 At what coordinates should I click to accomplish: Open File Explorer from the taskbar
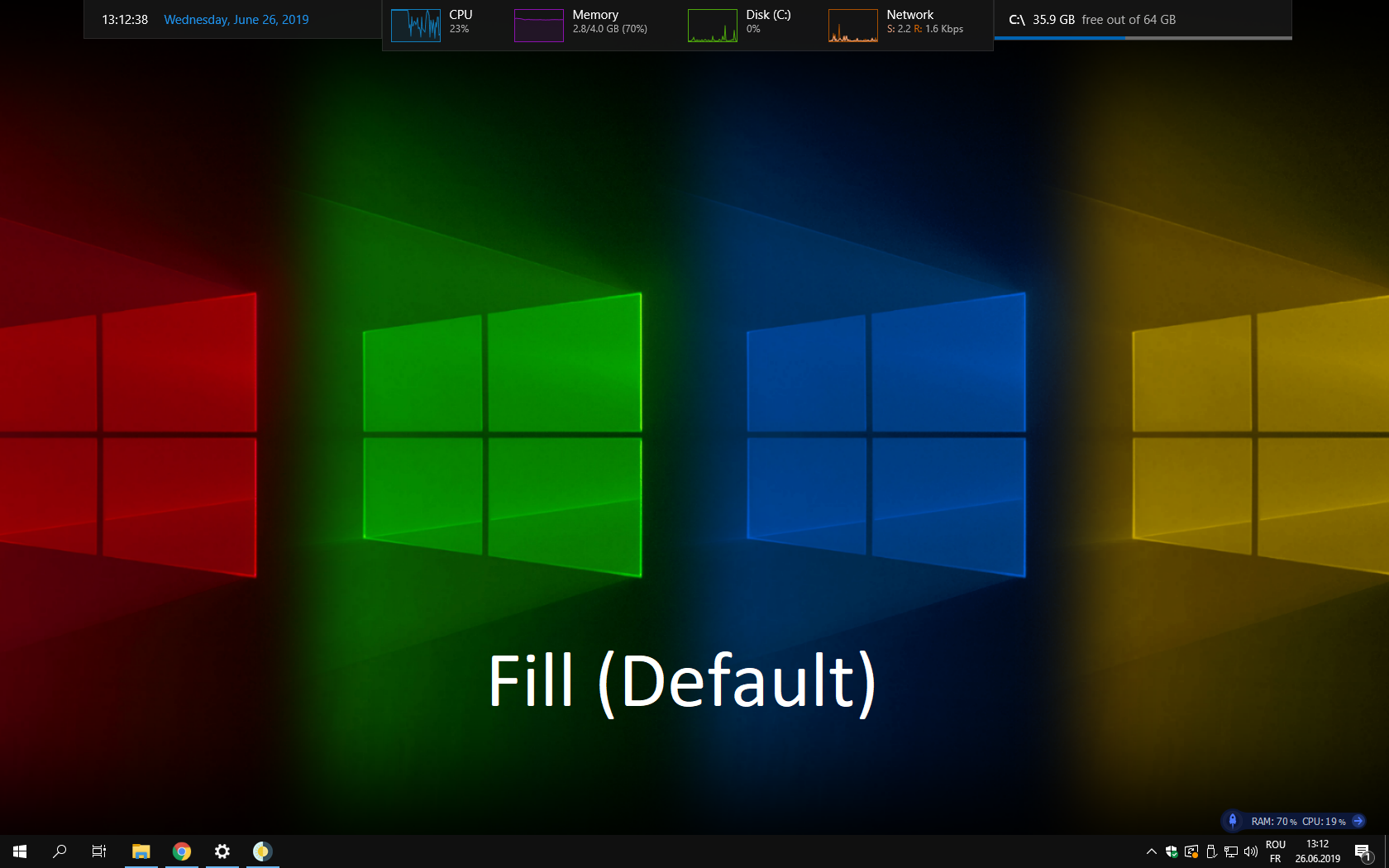tap(141, 851)
